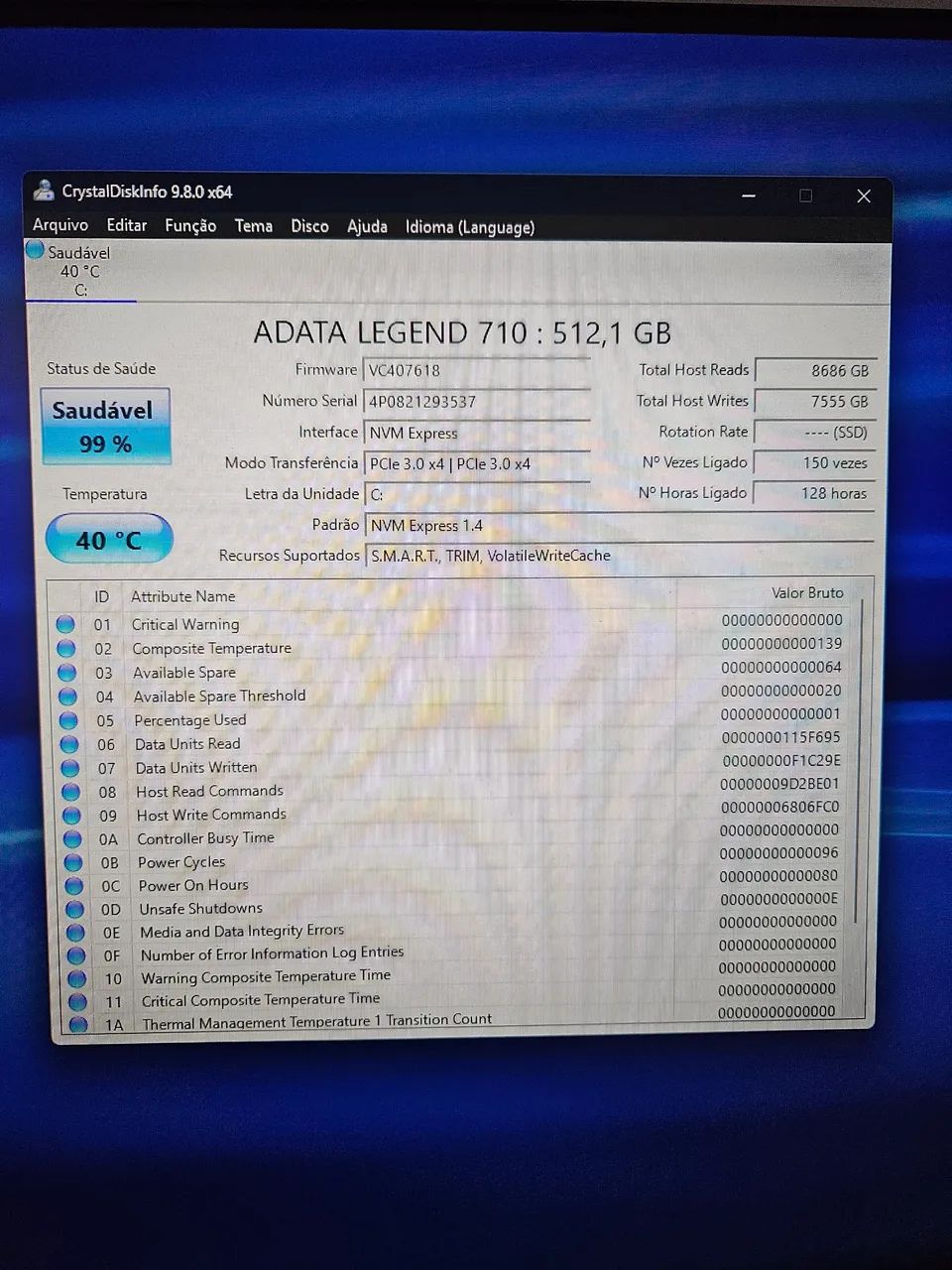Image resolution: width=952 pixels, height=1270 pixels.
Task: Click the transfer mode field PCIe 3.0 x4
Action: (x=476, y=463)
